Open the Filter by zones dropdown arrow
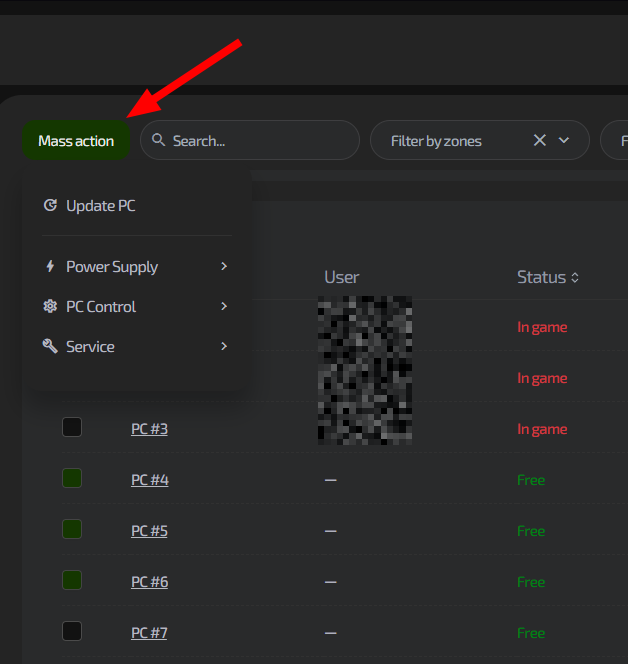 pos(564,141)
